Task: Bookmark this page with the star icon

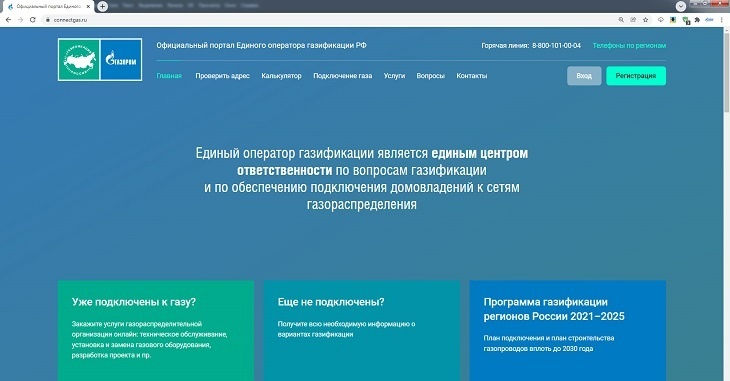Action: pyautogui.click(x=646, y=20)
